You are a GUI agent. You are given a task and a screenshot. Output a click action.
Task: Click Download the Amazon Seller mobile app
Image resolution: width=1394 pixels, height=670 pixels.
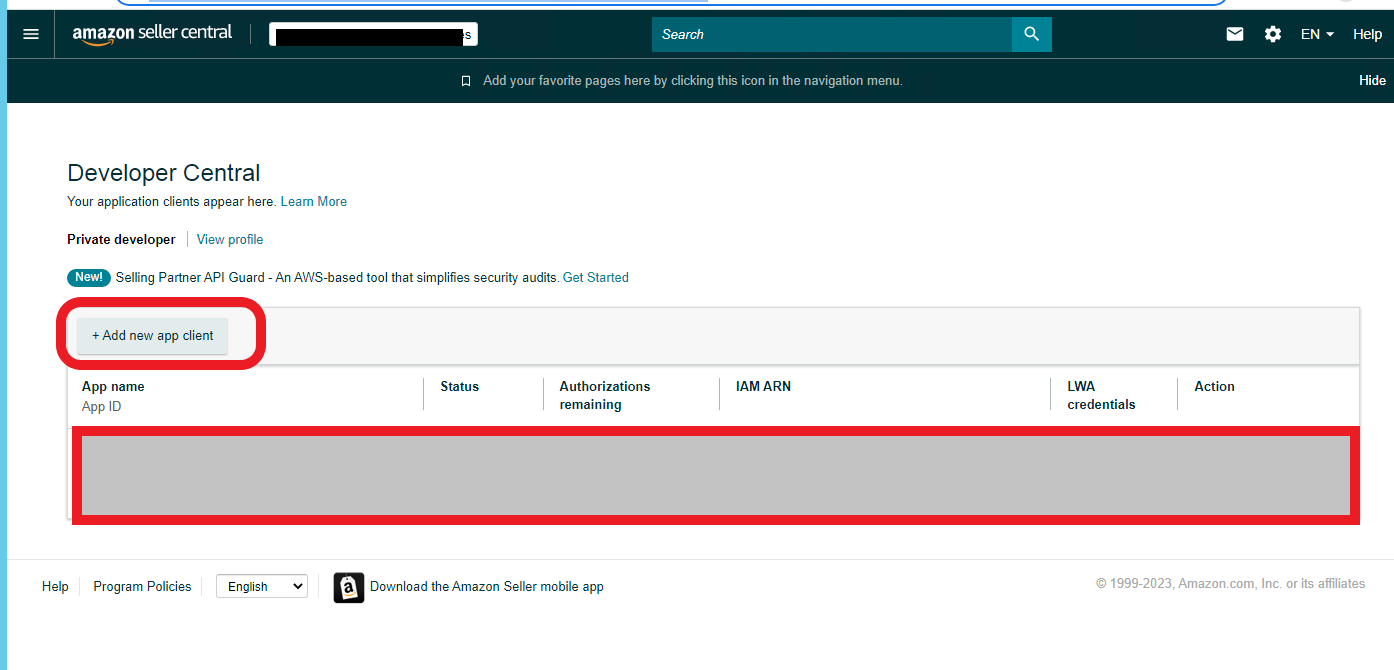[x=486, y=587]
